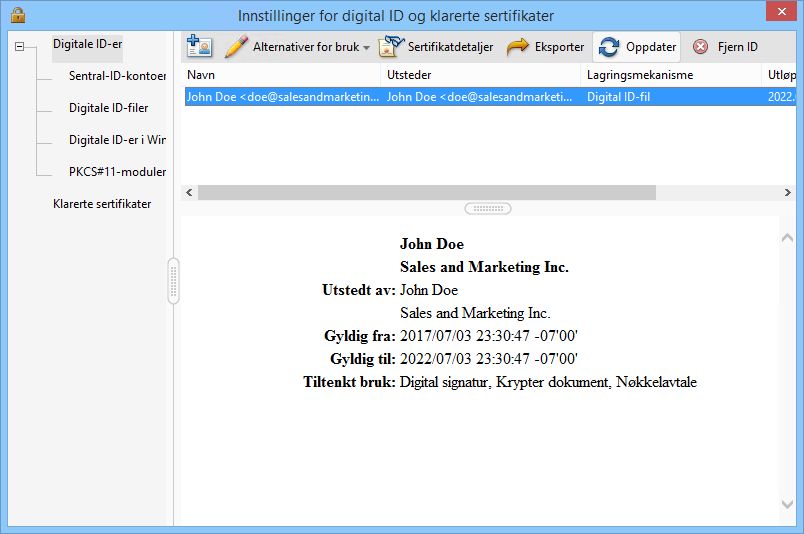Viewport: 804px width, 534px height.
Task: Click the Utløp column header
Action: 779,75
